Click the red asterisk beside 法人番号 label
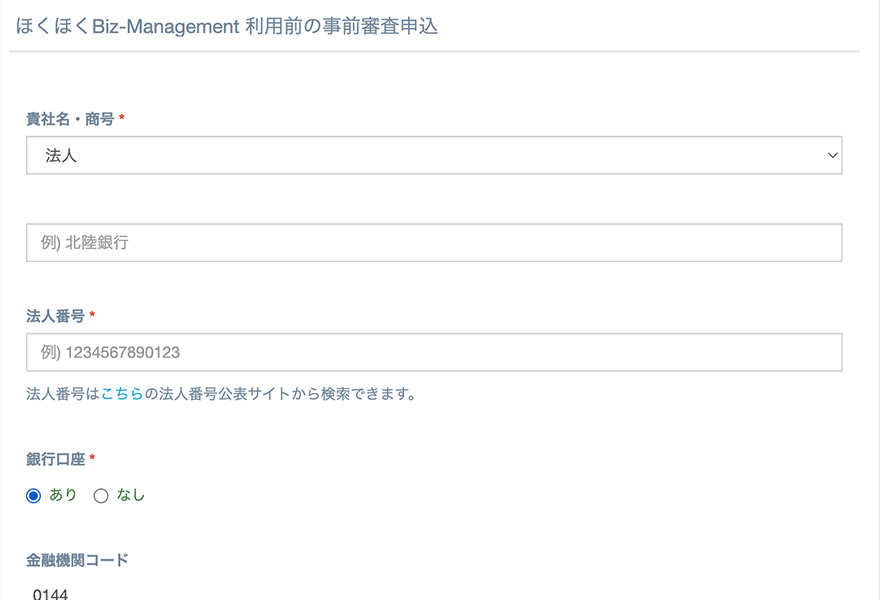The image size is (880, 600). click(93, 315)
